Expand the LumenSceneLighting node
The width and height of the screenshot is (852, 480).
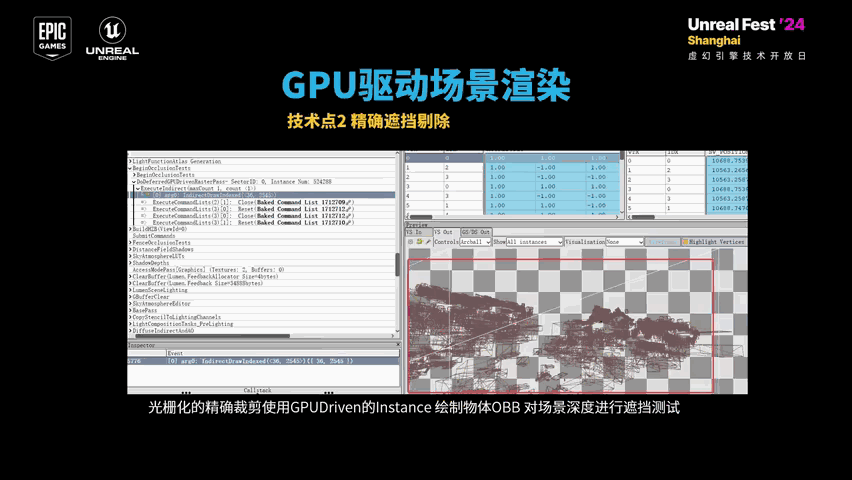(130, 290)
